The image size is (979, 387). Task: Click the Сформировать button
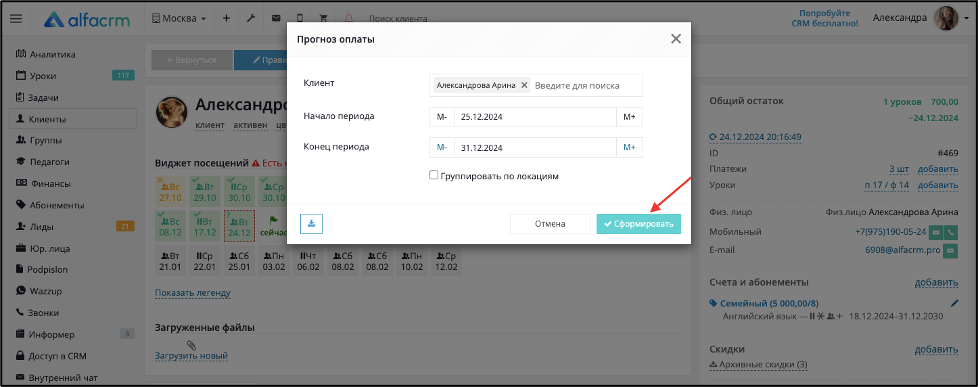pos(638,224)
